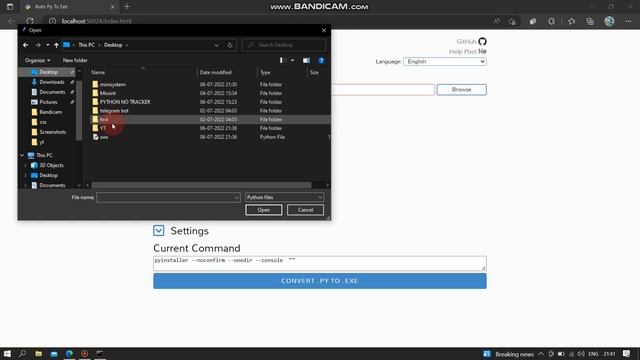Click the Search Desktop field
The image size is (640, 360).
tap(284, 45)
